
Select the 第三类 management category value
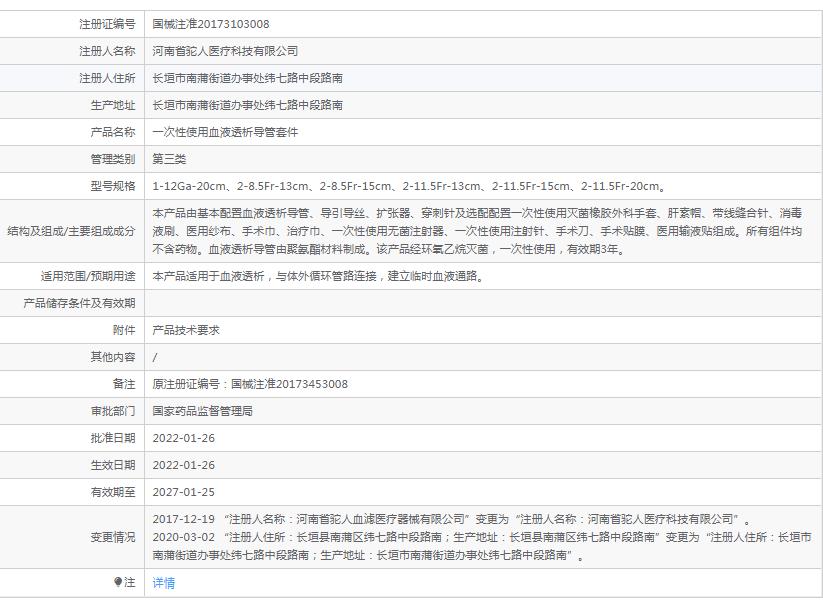tap(170, 159)
